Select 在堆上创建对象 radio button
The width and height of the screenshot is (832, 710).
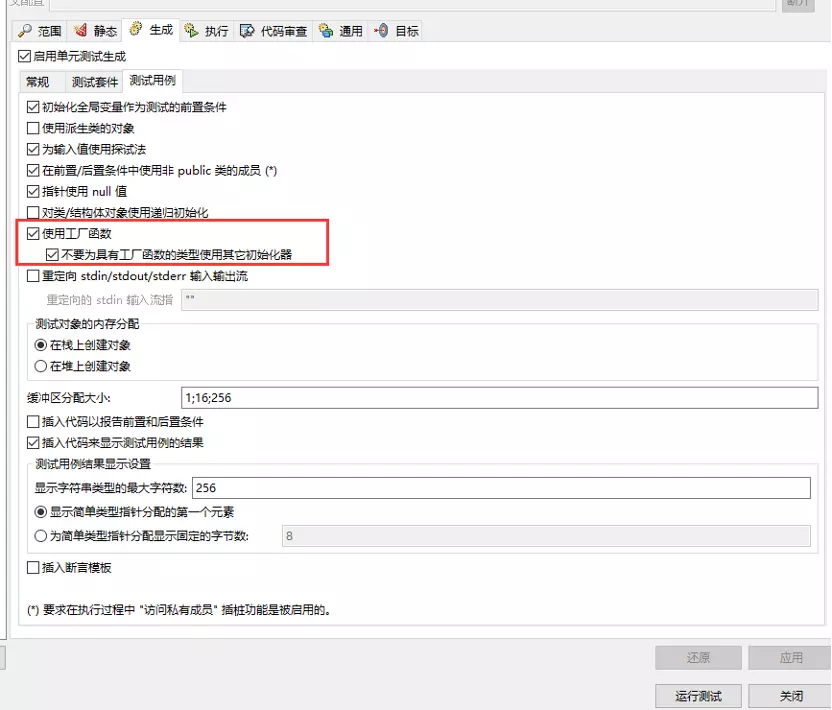click(41, 366)
